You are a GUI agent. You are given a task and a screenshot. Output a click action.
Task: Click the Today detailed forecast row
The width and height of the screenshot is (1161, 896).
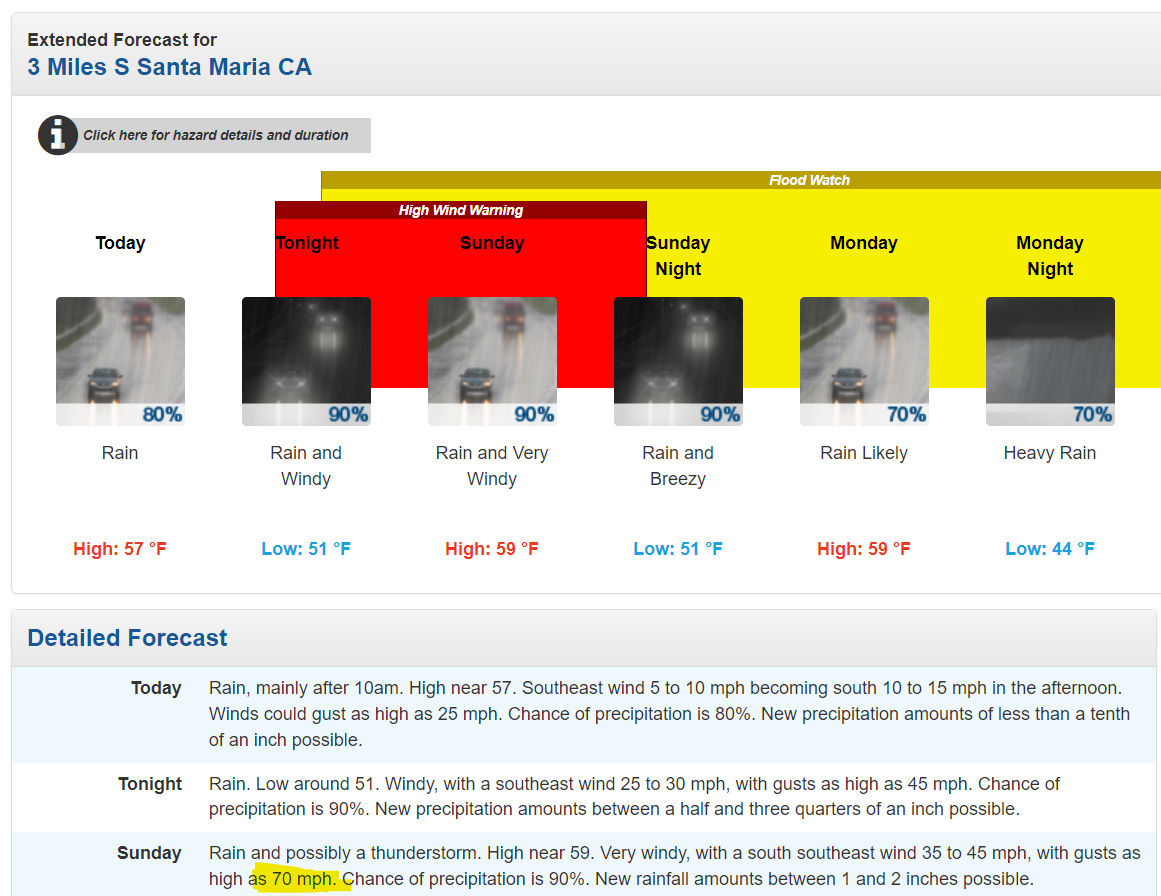tap(669, 714)
